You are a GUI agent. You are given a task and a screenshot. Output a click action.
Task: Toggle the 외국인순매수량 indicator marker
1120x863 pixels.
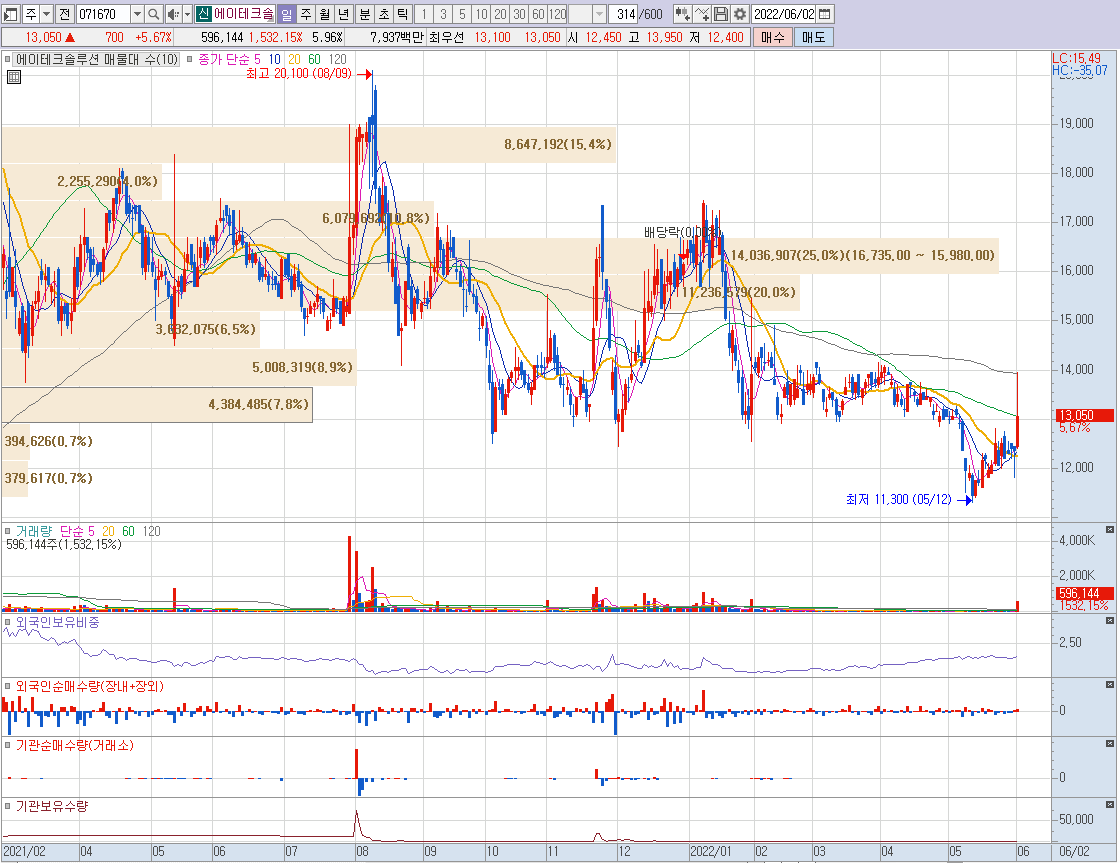(x=8, y=686)
